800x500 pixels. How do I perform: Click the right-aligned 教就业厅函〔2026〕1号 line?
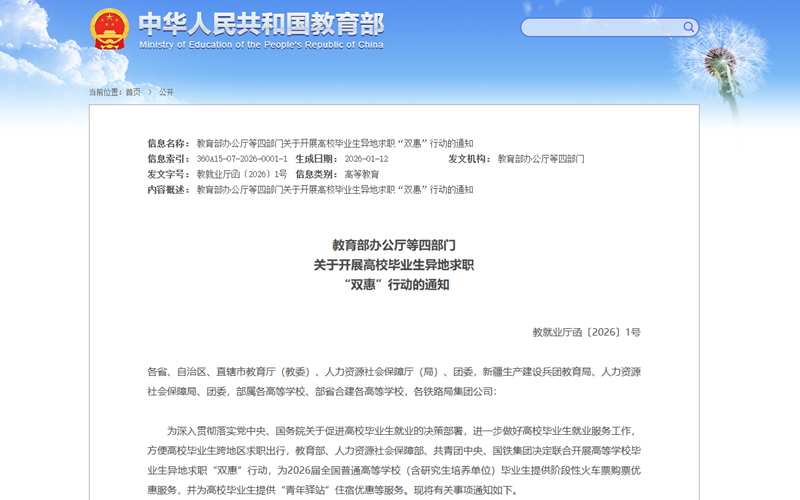click(586, 331)
